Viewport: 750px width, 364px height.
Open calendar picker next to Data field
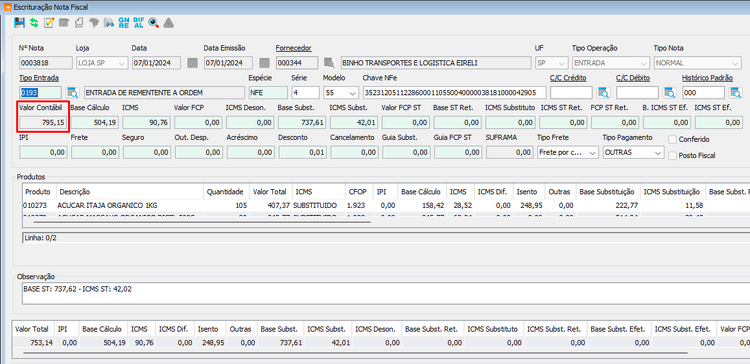pyautogui.click(x=192, y=63)
